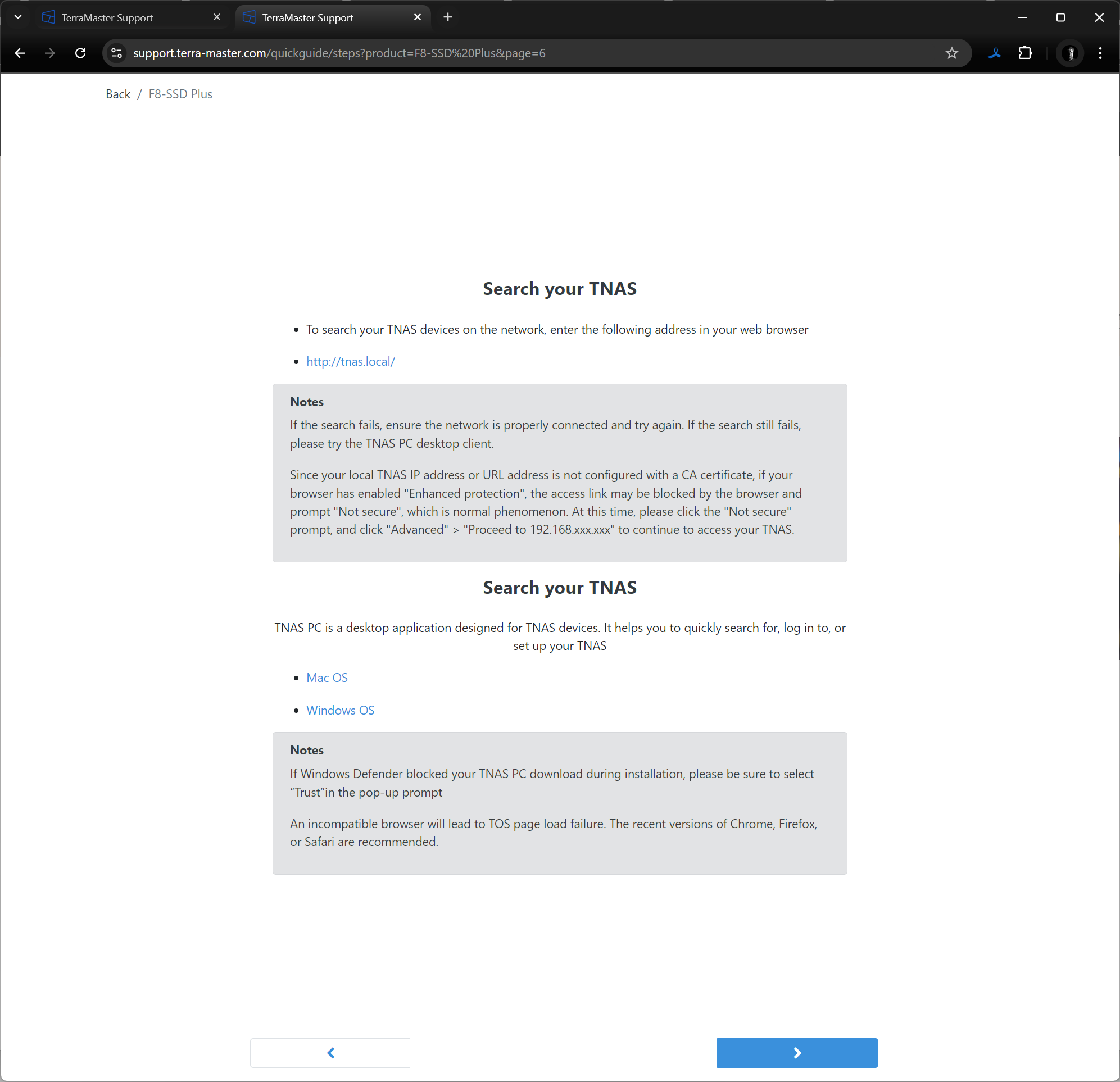Bookmark this page with the star icon
The height and width of the screenshot is (1082, 1120).
coord(951,53)
